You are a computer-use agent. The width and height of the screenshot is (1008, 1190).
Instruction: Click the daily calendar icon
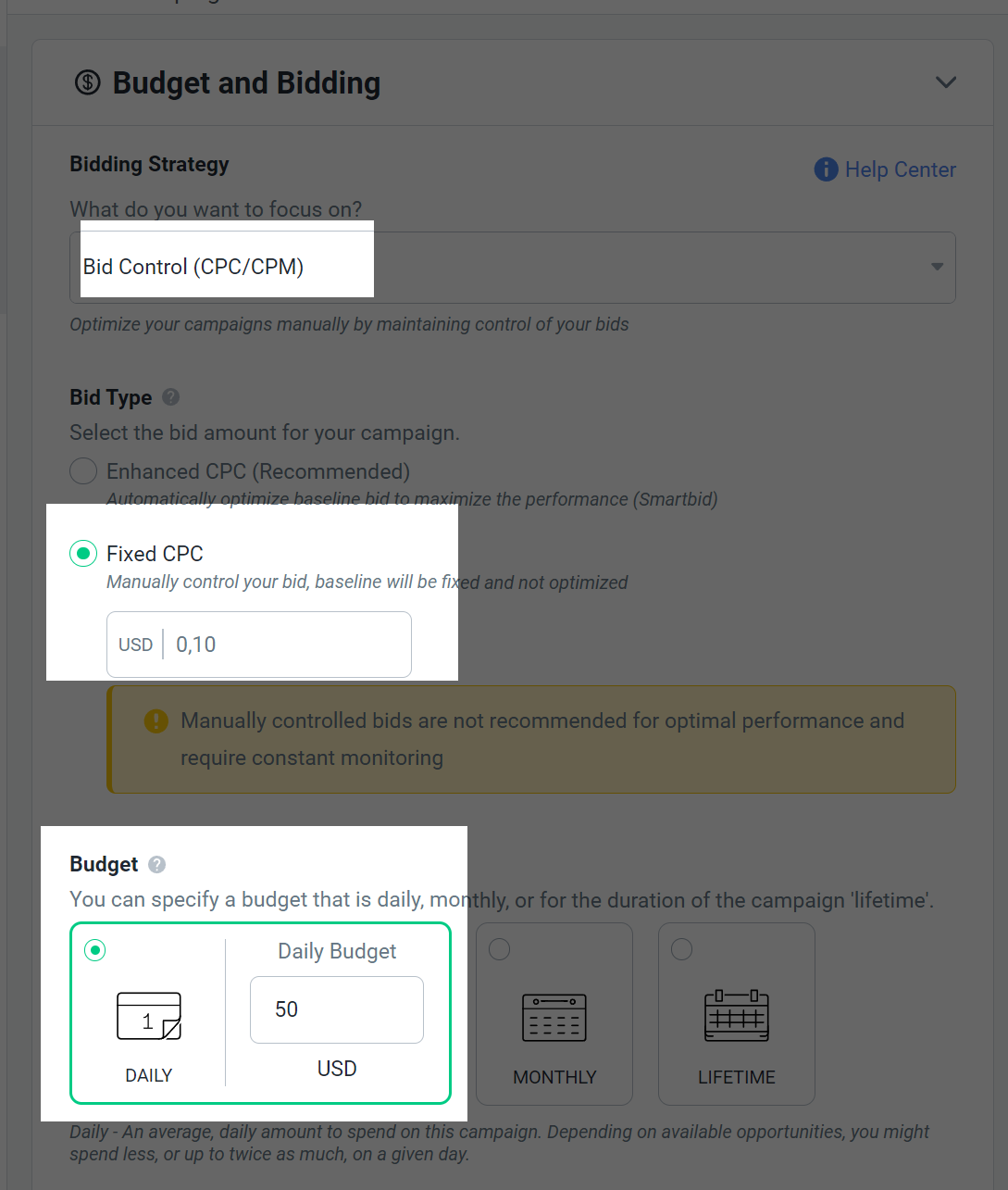(x=149, y=1016)
